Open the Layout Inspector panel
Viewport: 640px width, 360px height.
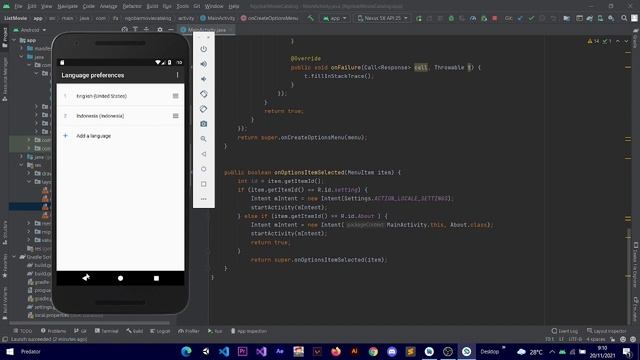[607, 331]
